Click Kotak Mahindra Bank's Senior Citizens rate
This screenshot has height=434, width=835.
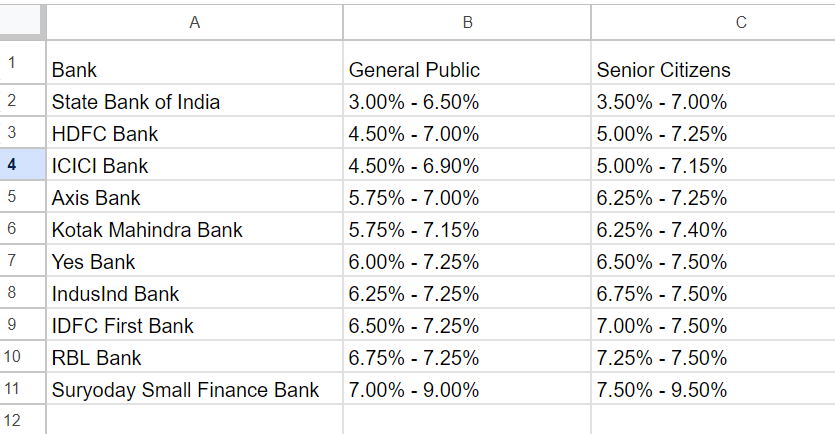point(712,230)
